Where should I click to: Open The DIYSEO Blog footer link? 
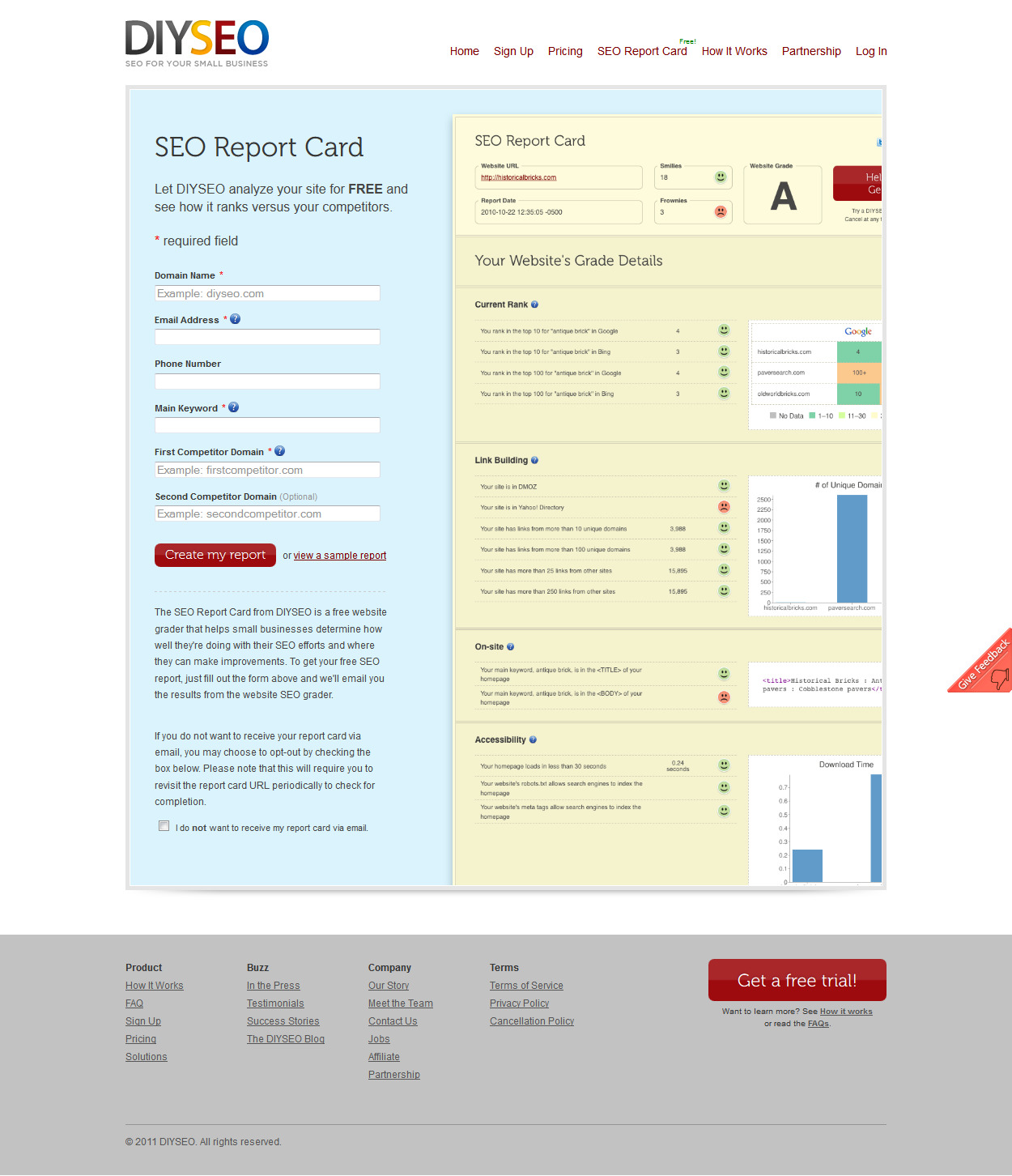(x=286, y=1039)
